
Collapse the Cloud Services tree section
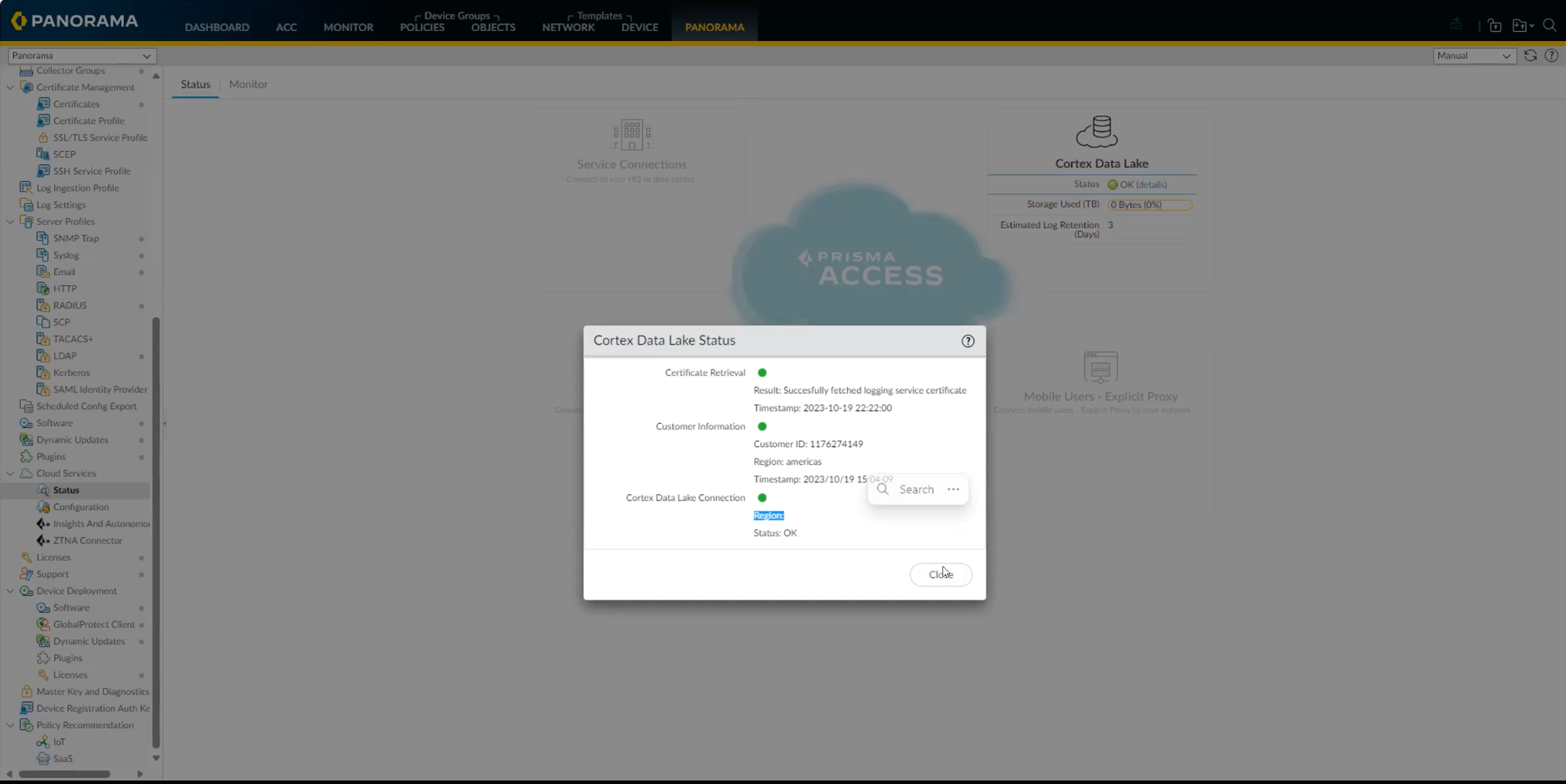point(10,473)
